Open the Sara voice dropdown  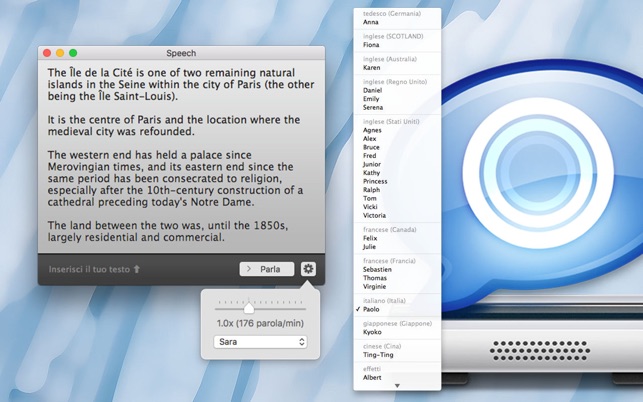[260, 342]
